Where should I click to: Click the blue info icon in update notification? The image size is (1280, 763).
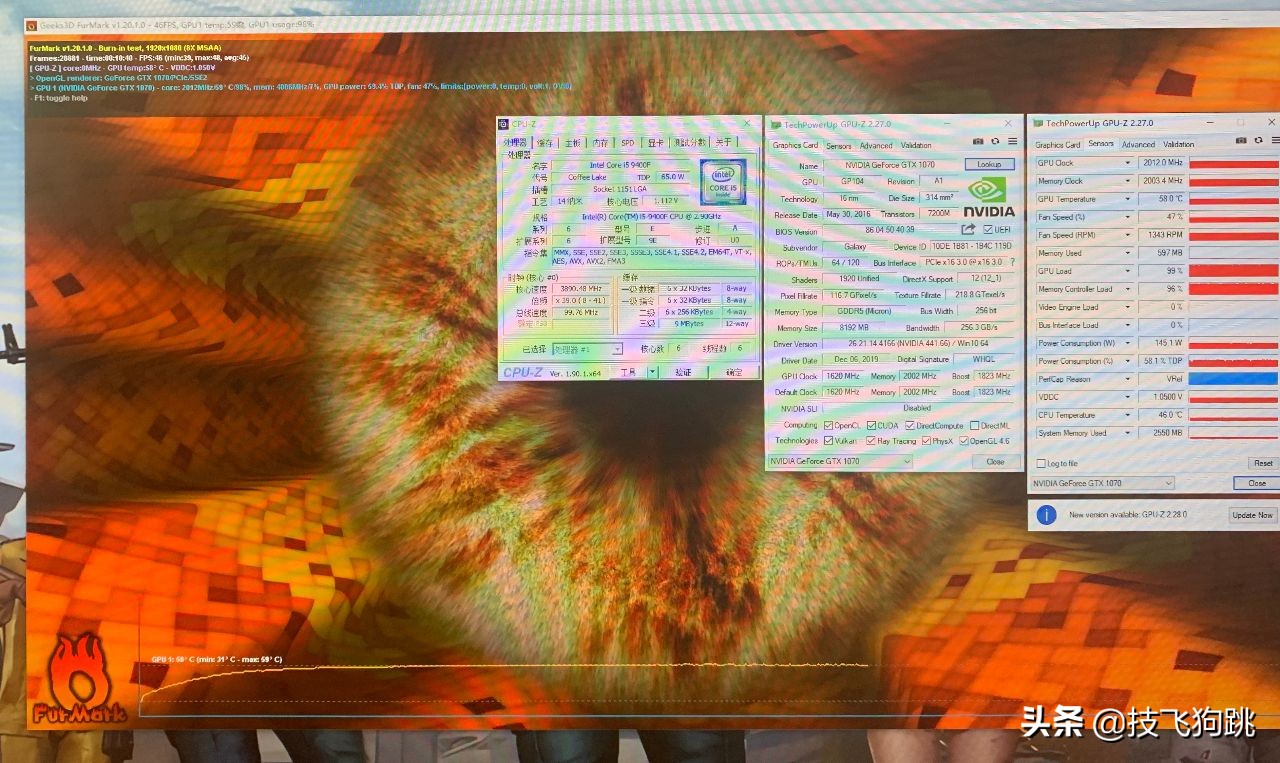coord(1046,515)
